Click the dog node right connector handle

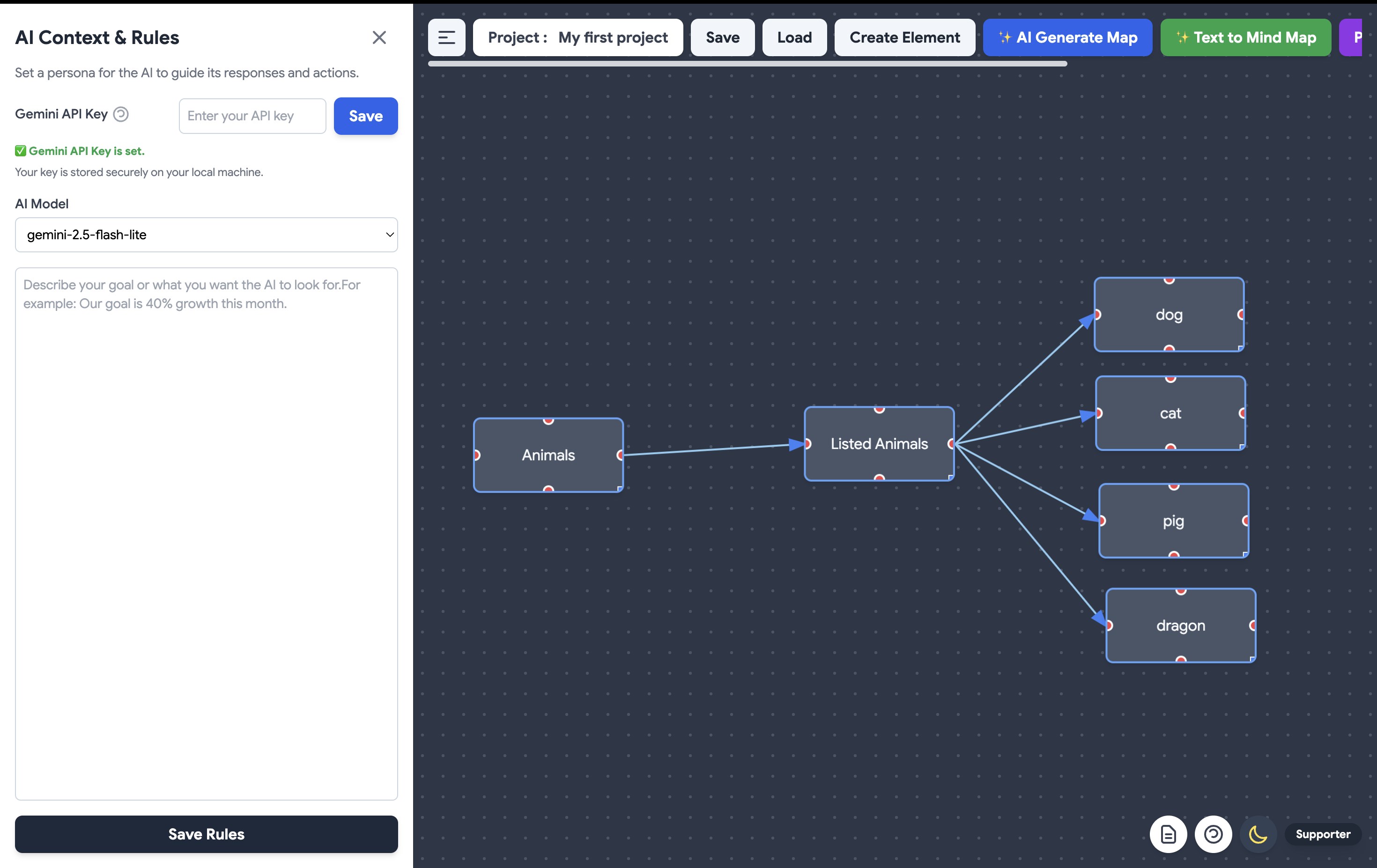point(1242,314)
